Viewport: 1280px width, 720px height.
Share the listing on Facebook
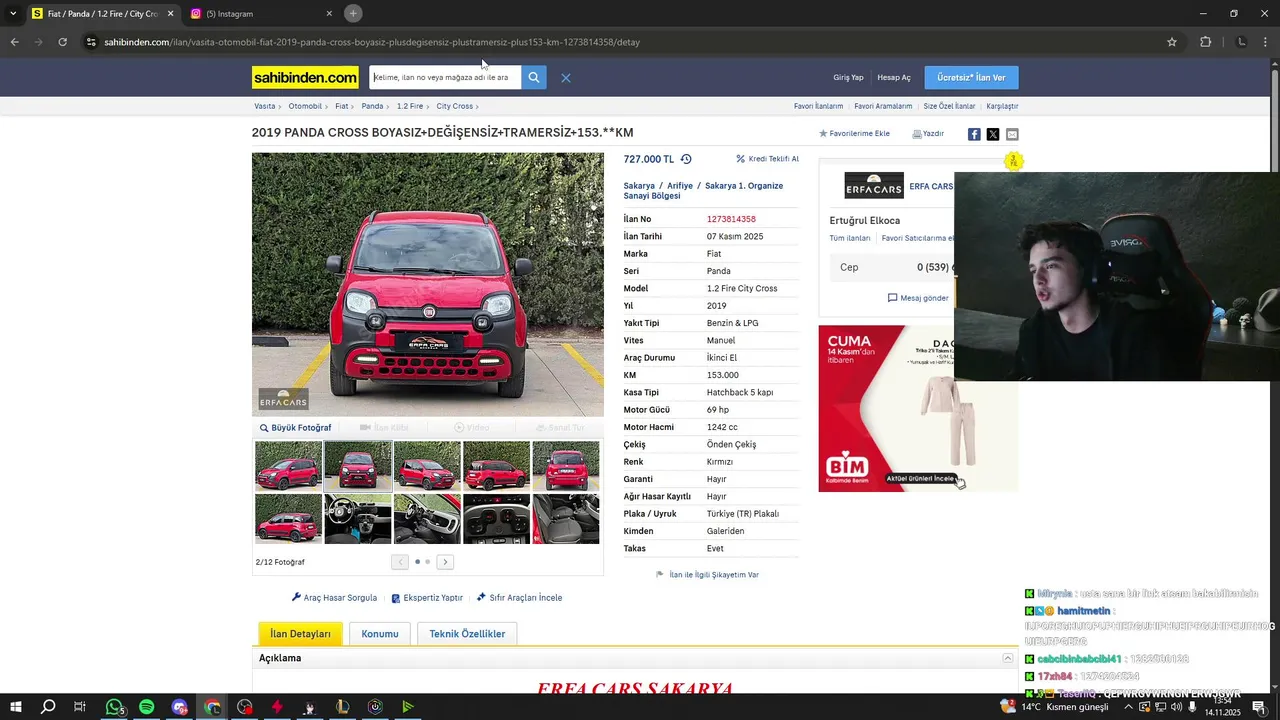[x=974, y=134]
